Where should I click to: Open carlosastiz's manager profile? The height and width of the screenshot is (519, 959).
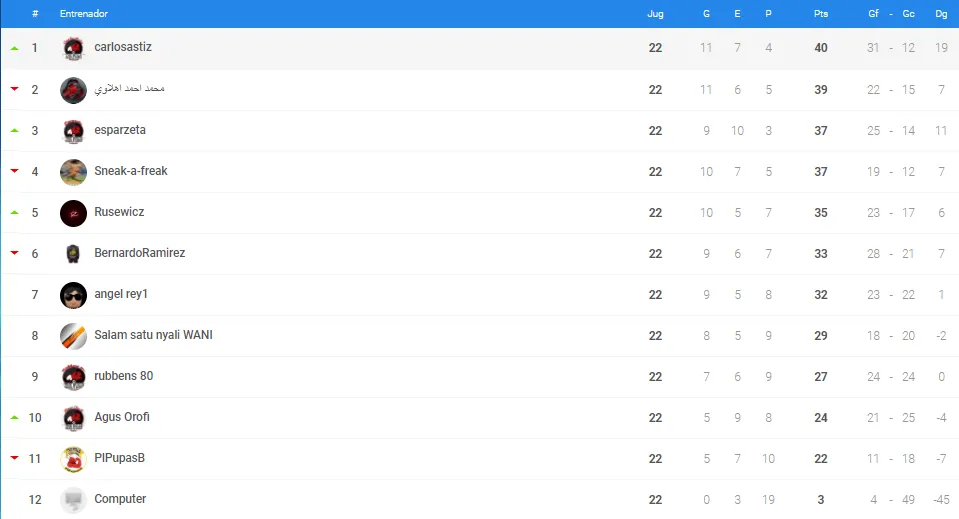point(123,47)
